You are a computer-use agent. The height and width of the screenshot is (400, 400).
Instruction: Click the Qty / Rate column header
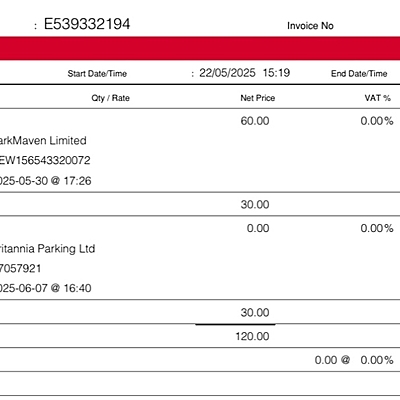[110, 98]
